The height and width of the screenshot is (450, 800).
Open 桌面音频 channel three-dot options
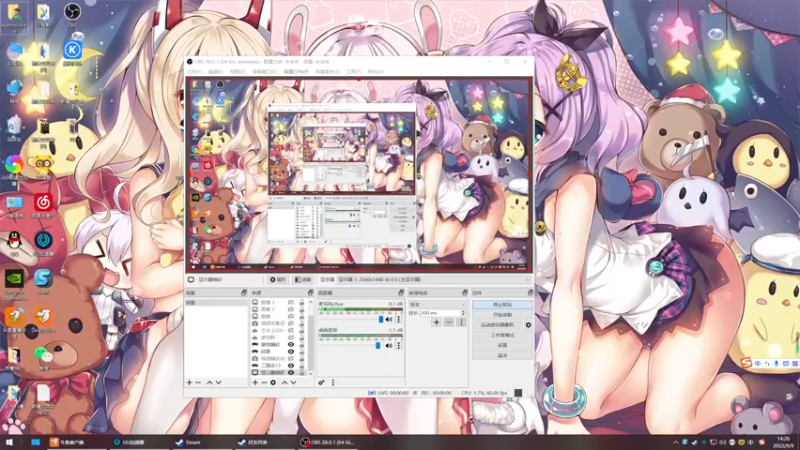tap(398, 345)
